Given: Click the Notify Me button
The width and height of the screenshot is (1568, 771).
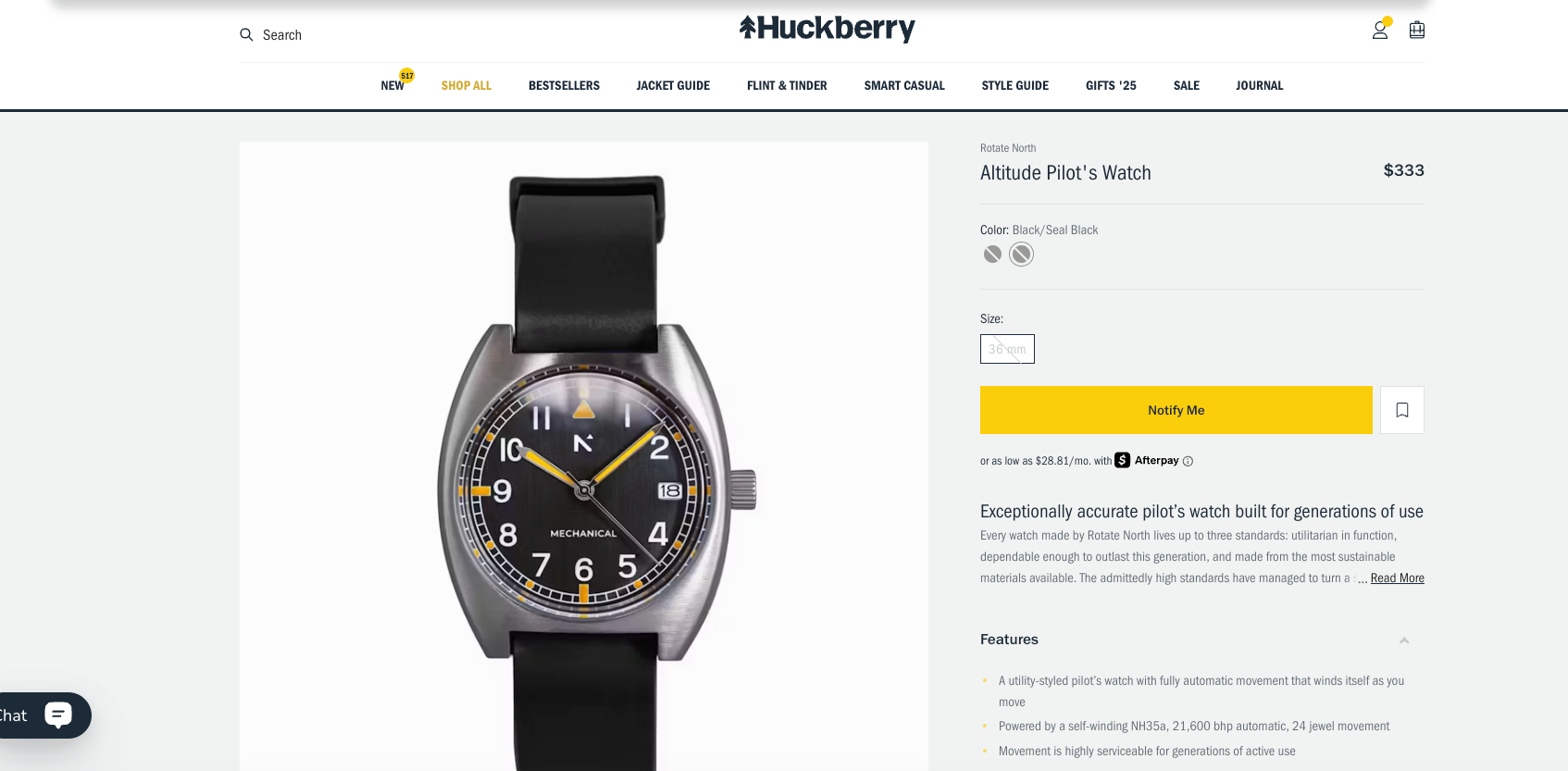Looking at the screenshot, I should click(1176, 410).
